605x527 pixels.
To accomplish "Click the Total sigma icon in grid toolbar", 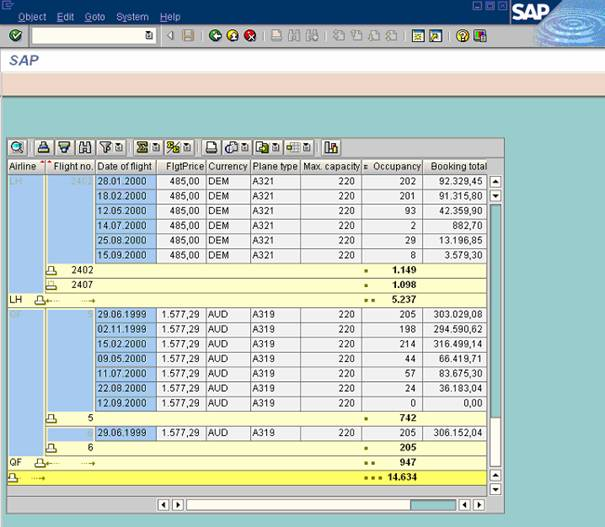I will pyautogui.click(x=146, y=147).
